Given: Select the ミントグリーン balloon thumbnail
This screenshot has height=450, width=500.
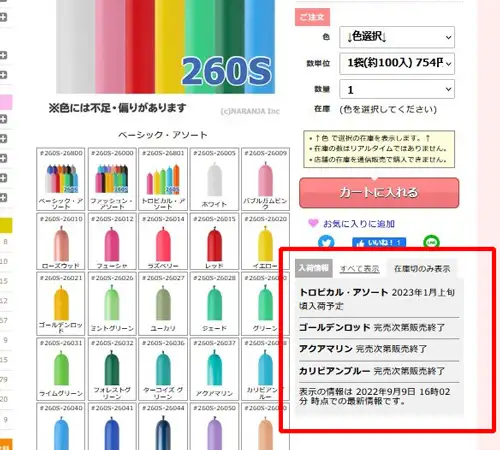Looking at the screenshot, I should tap(112, 304).
